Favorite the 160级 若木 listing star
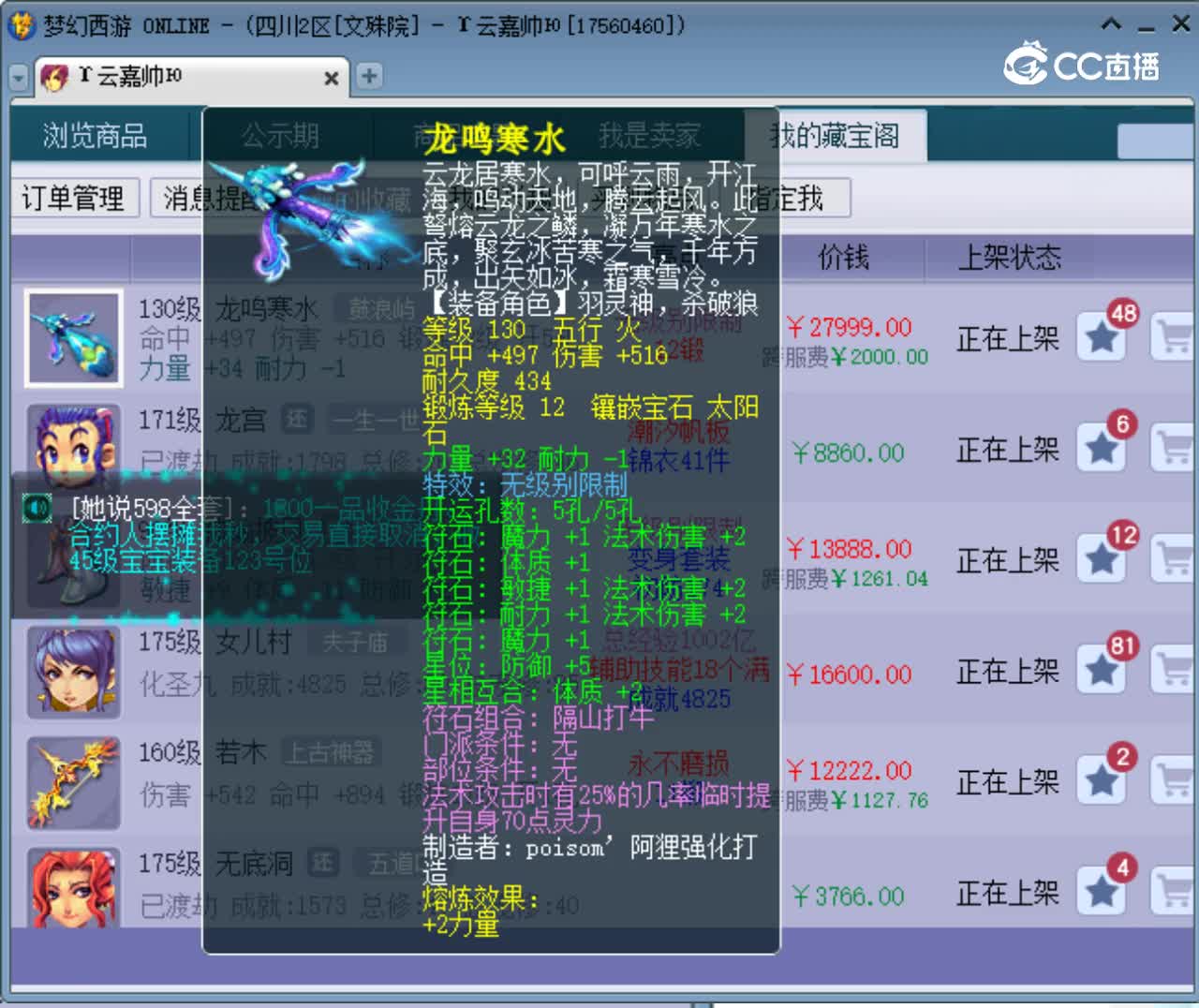Viewport: 1199px width, 1008px height. (1103, 780)
